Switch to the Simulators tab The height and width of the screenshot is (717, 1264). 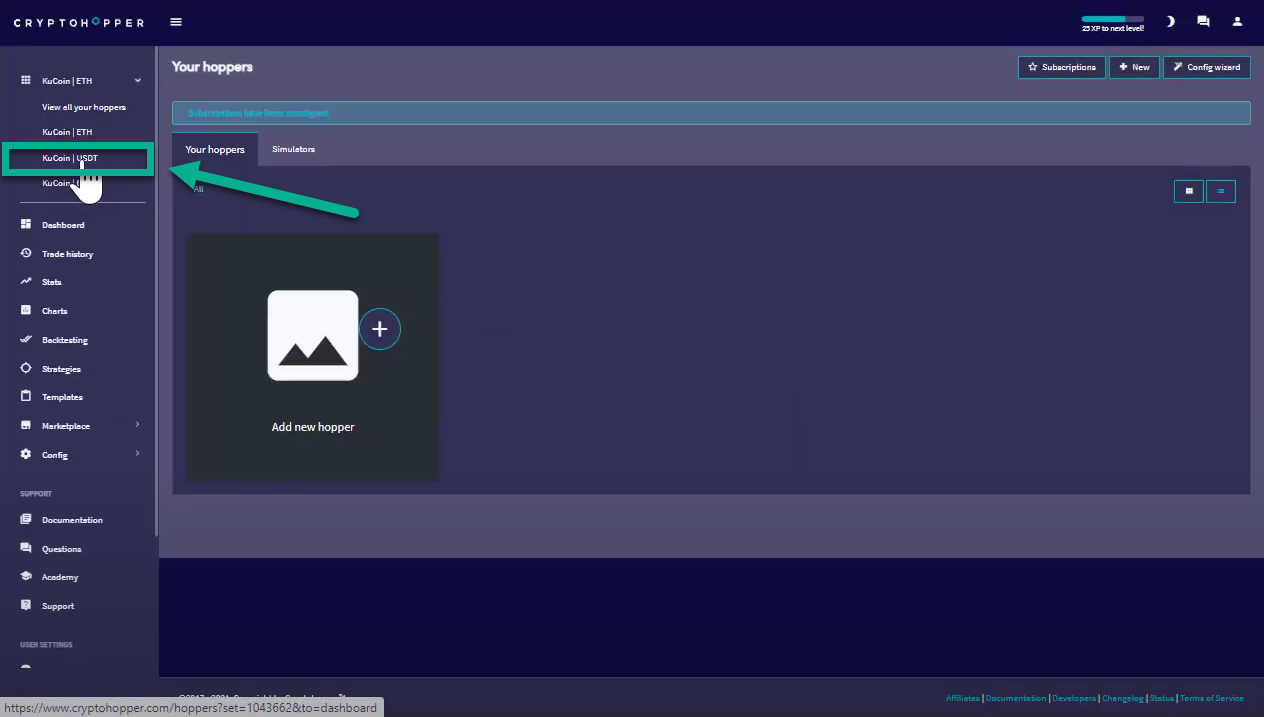(293, 149)
